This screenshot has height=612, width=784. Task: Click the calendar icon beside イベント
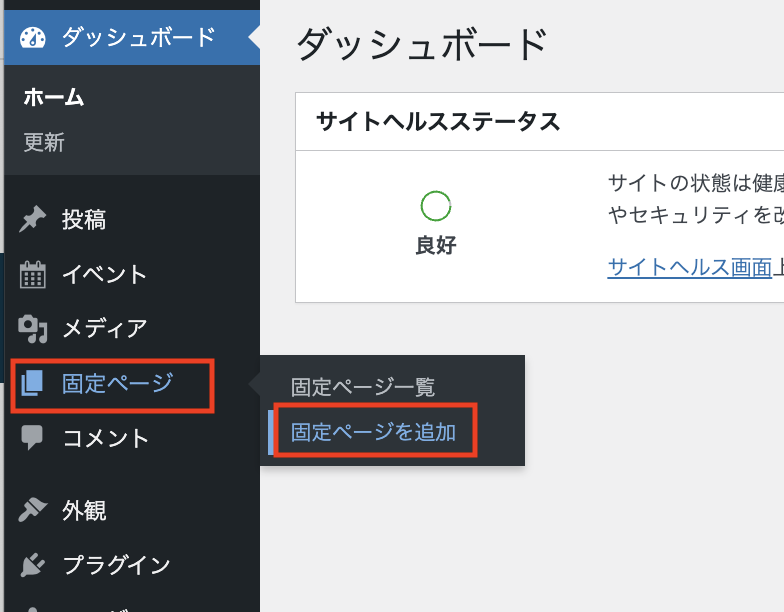click(x=33, y=275)
